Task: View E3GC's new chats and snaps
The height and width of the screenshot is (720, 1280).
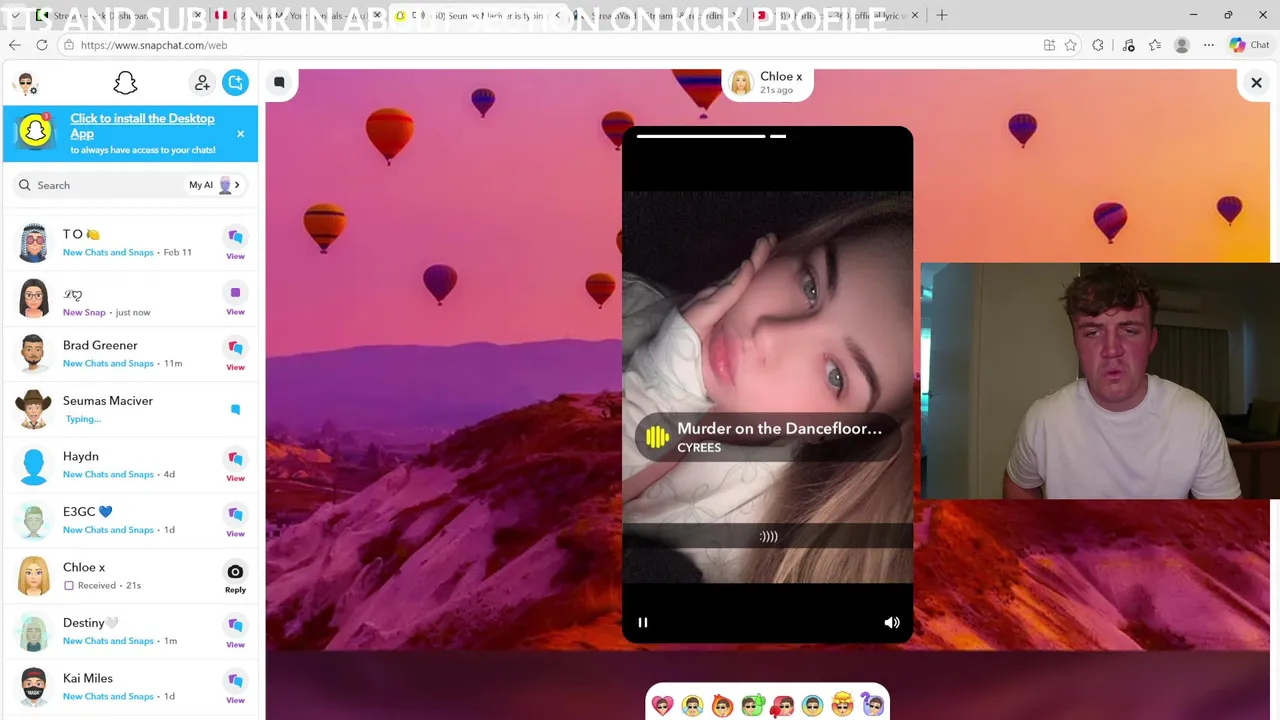Action: pyautogui.click(x=235, y=520)
